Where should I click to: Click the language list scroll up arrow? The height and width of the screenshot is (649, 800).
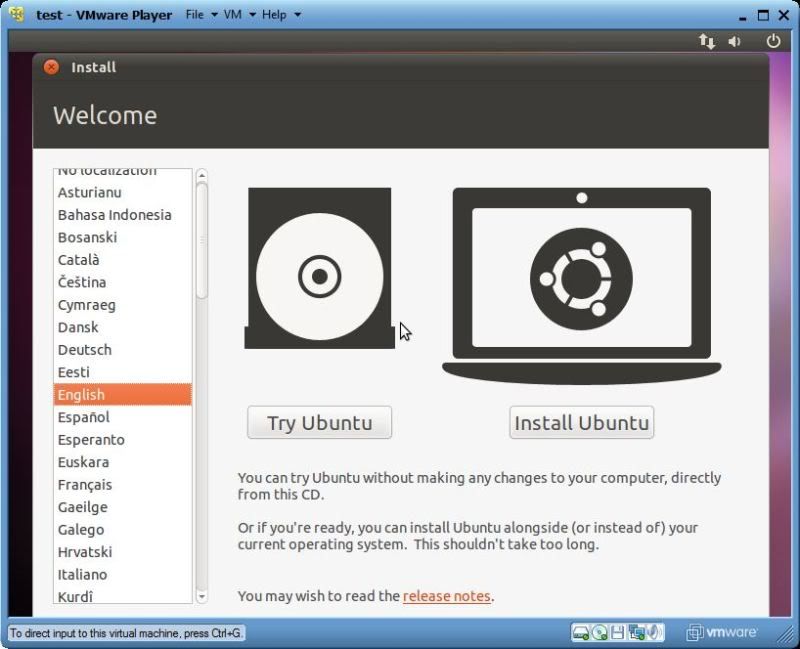click(x=202, y=175)
